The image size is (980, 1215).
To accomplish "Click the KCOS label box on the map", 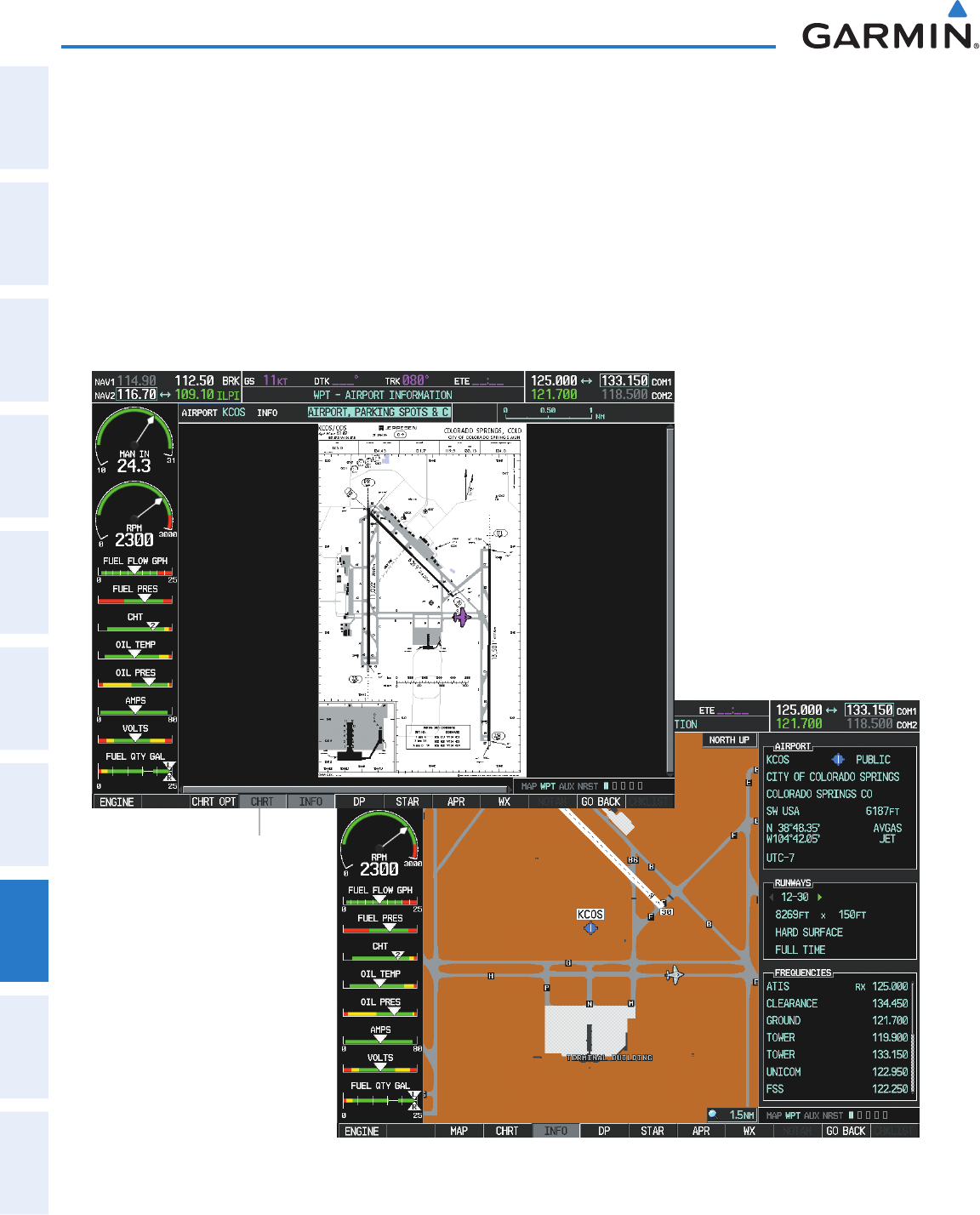I will click(590, 915).
